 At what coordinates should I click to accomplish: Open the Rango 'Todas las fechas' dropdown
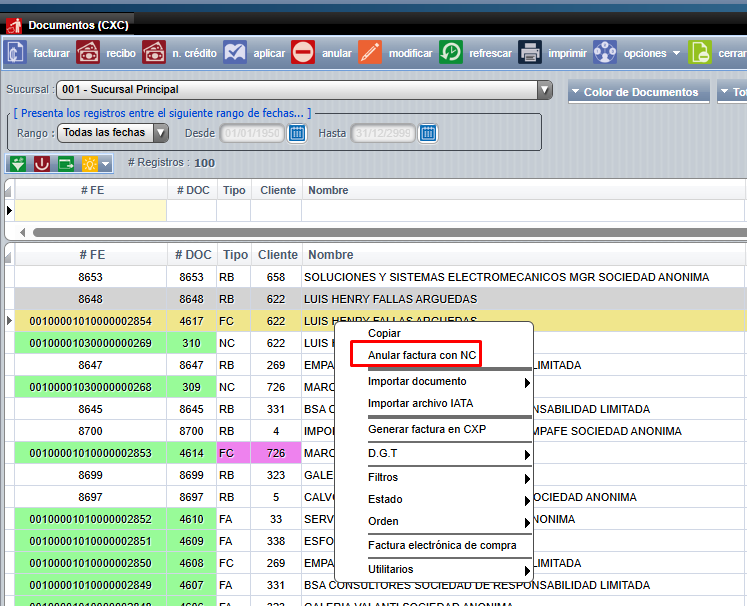(x=160, y=132)
